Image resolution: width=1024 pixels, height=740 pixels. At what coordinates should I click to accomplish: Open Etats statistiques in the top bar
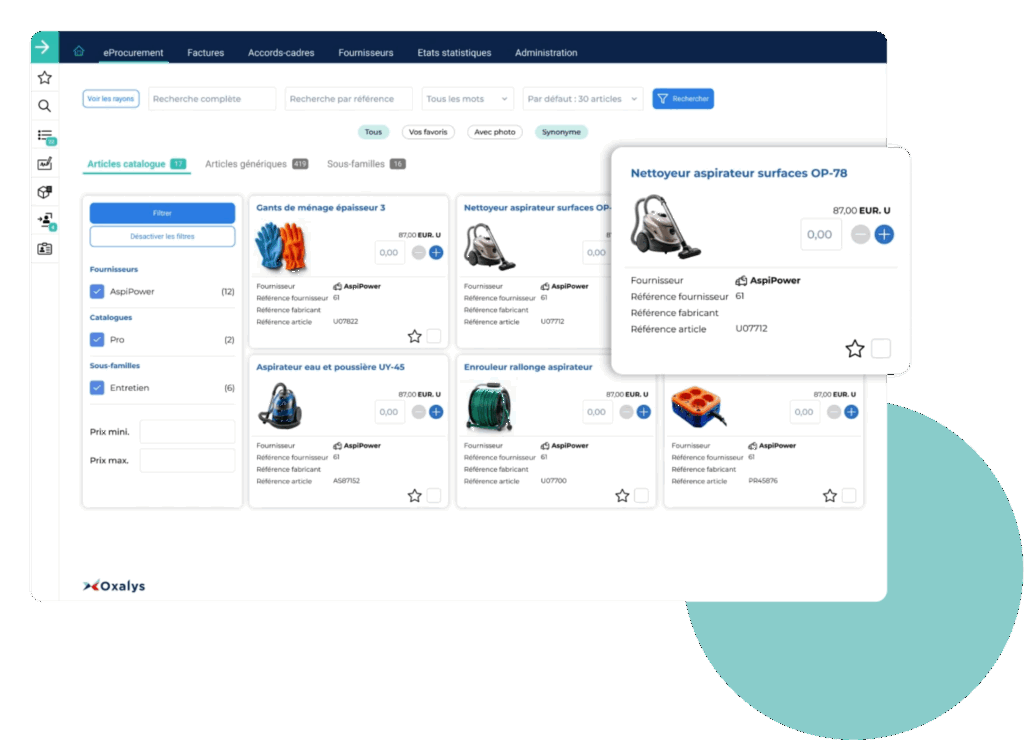coord(455,53)
